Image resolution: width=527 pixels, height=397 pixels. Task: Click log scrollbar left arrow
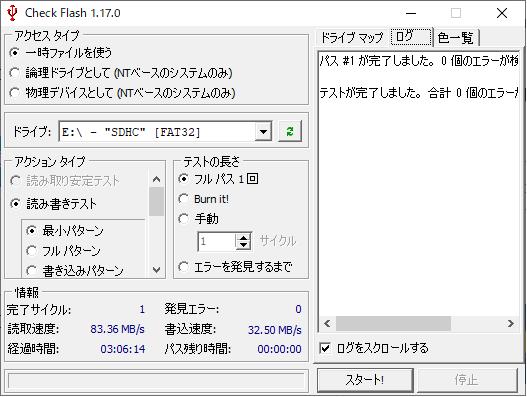pos(327,323)
